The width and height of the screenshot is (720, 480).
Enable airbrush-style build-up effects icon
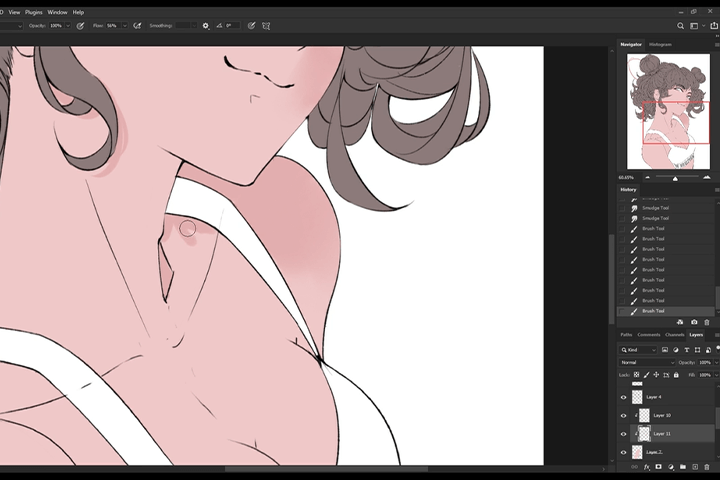(x=137, y=26)
